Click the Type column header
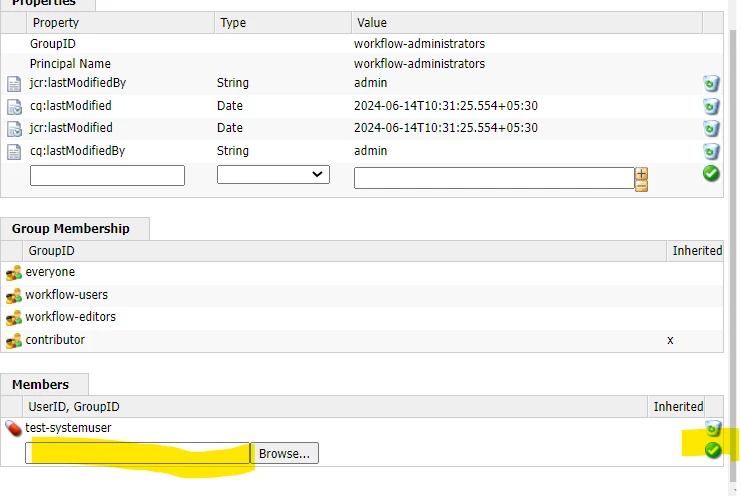 click(283, 23)
